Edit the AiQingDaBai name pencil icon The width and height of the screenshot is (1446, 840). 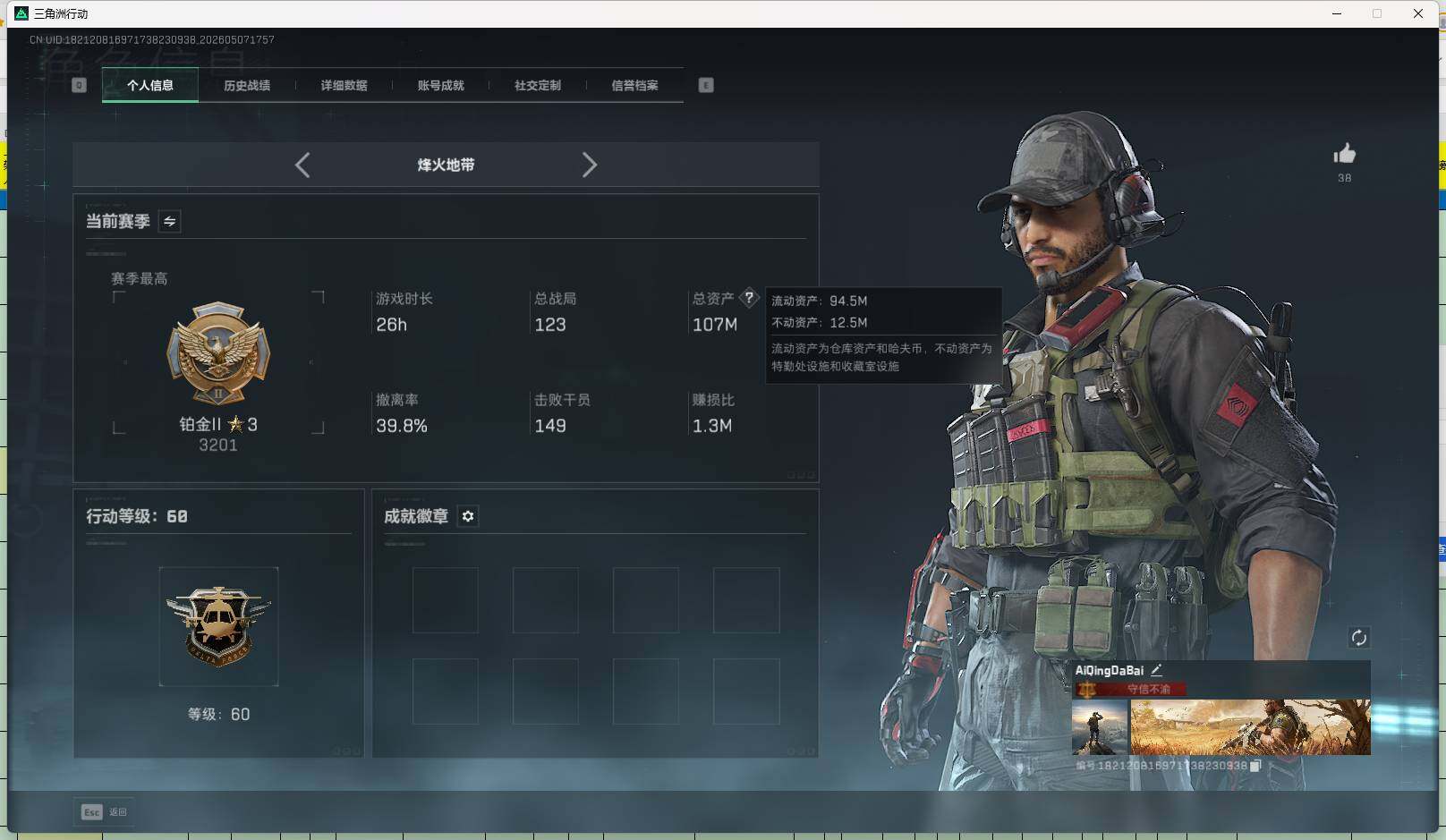click(1156, 669)
